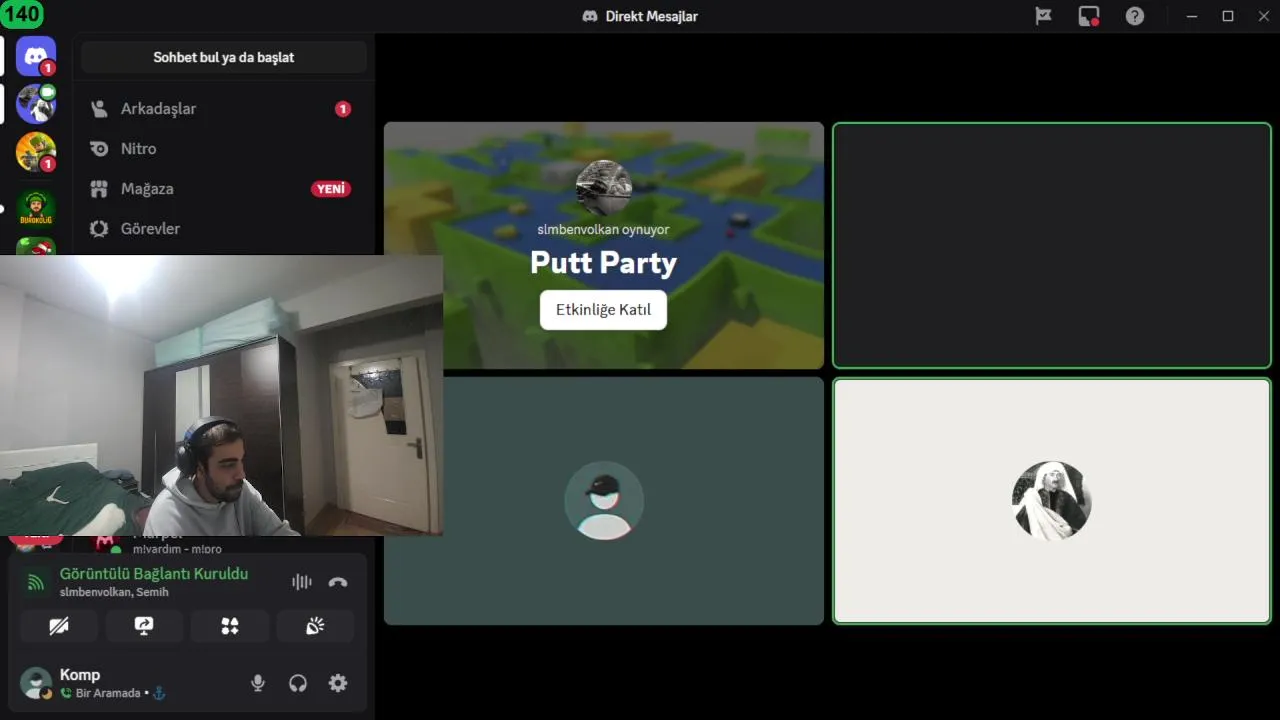
Task: Select the empty dark participant tile with green border
Action: (x=1052, y=246)
